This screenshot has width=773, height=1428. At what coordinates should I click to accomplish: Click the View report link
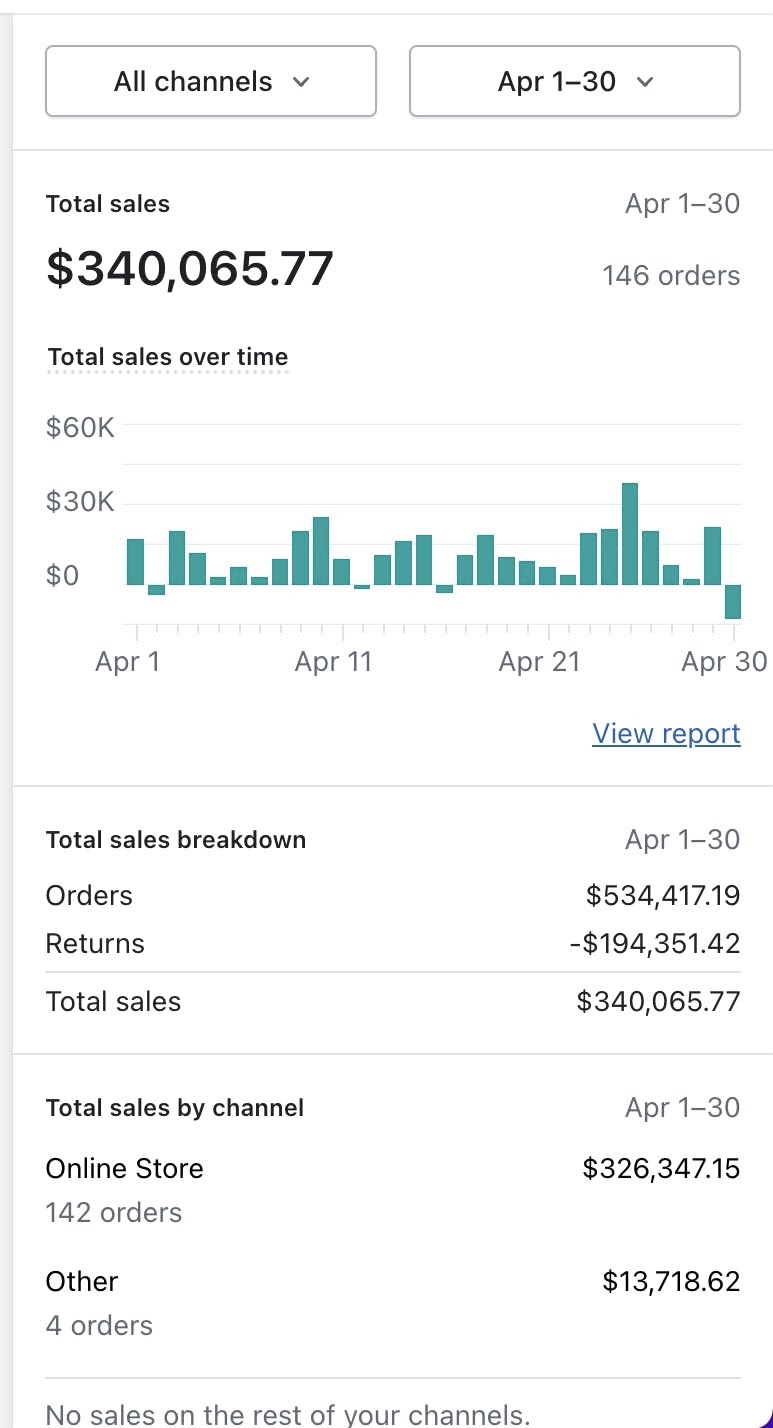pos(666,733)
